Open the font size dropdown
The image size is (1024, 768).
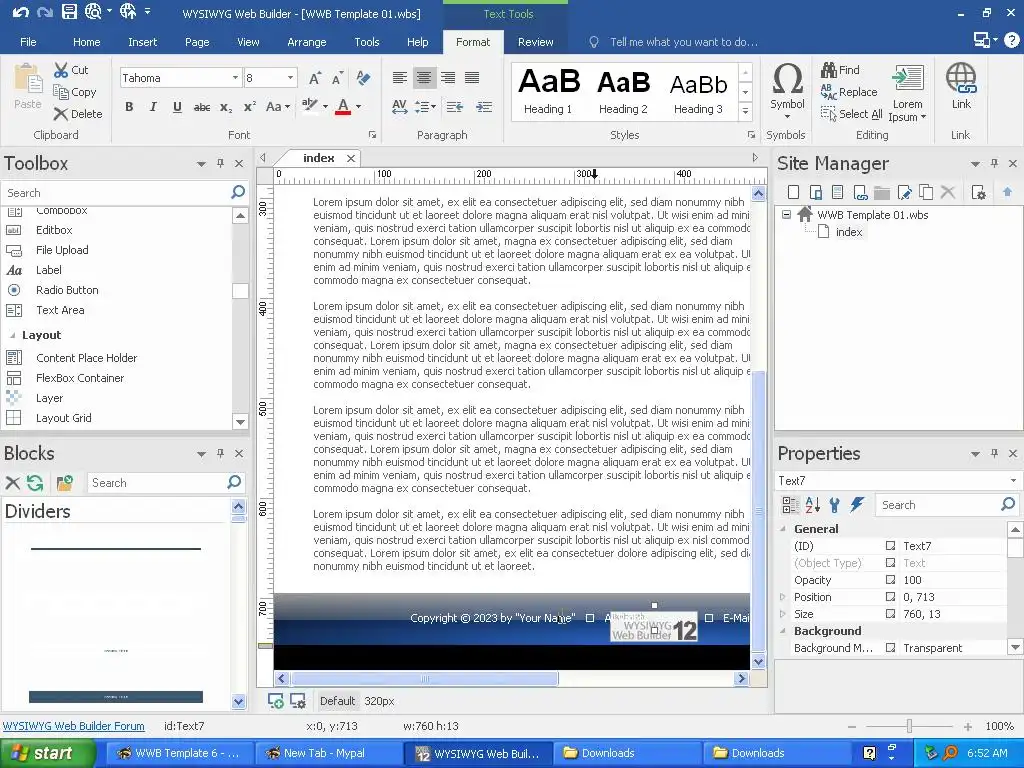click(x=291, y=78)
